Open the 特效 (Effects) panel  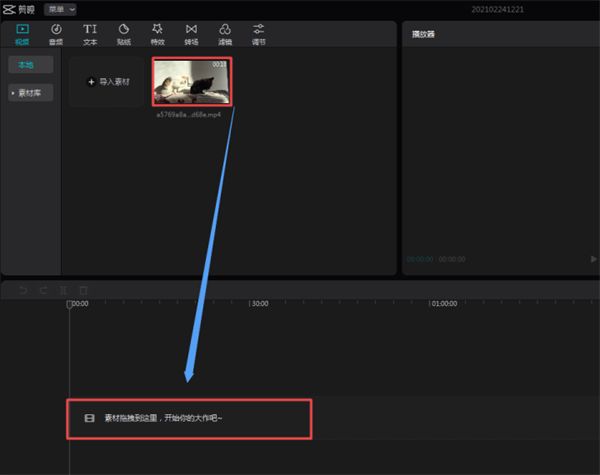tap(157, 34)
